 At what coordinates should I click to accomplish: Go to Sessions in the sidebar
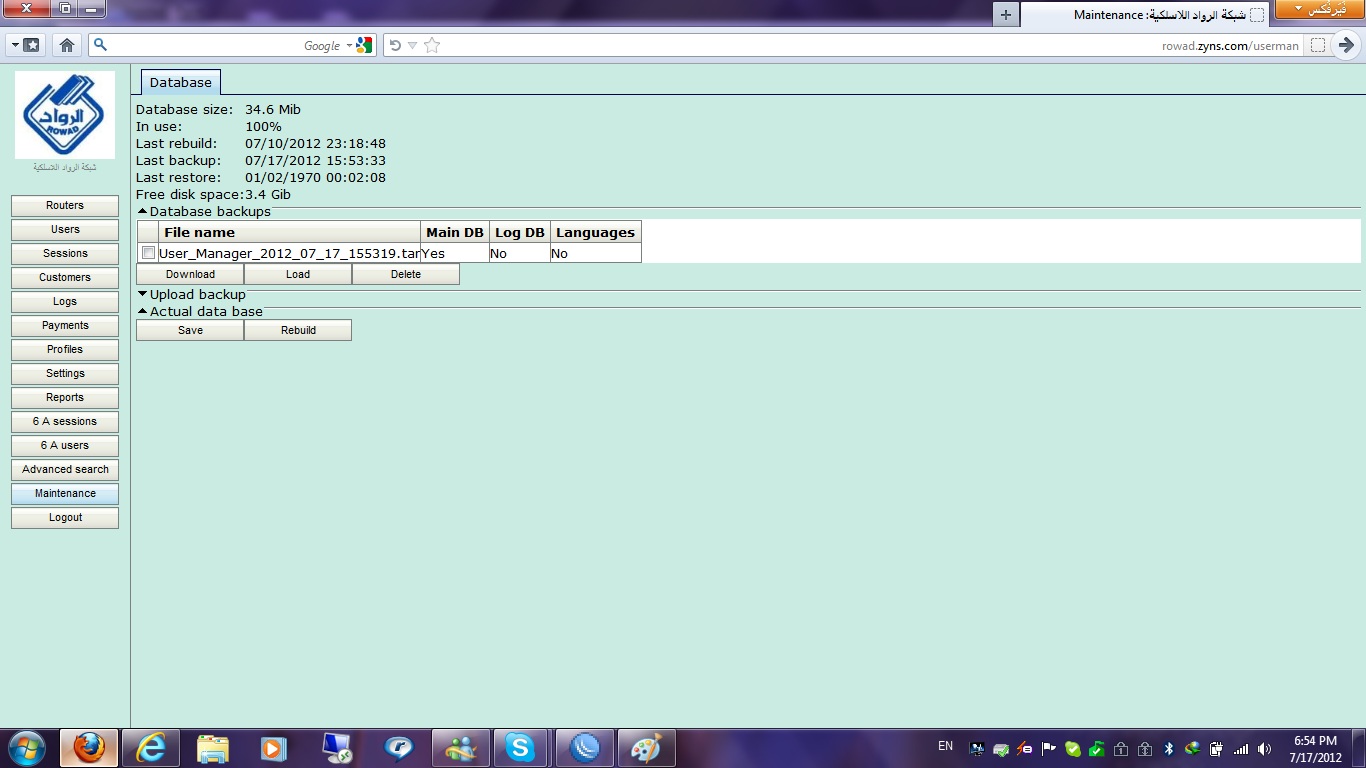tap(65, 254)
